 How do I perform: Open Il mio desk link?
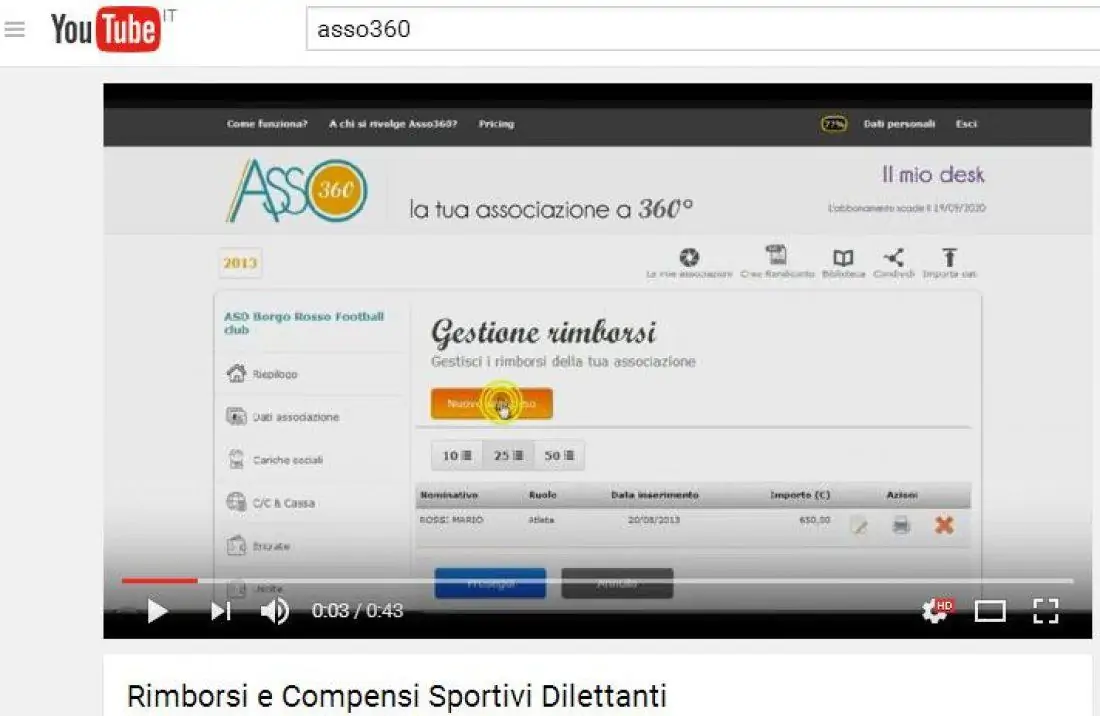click(x=933, y=175)
